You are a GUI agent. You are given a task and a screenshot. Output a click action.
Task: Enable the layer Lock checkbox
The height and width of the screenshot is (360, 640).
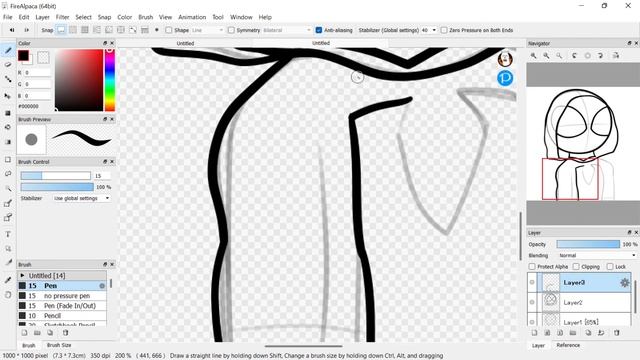tap(610, 267)
